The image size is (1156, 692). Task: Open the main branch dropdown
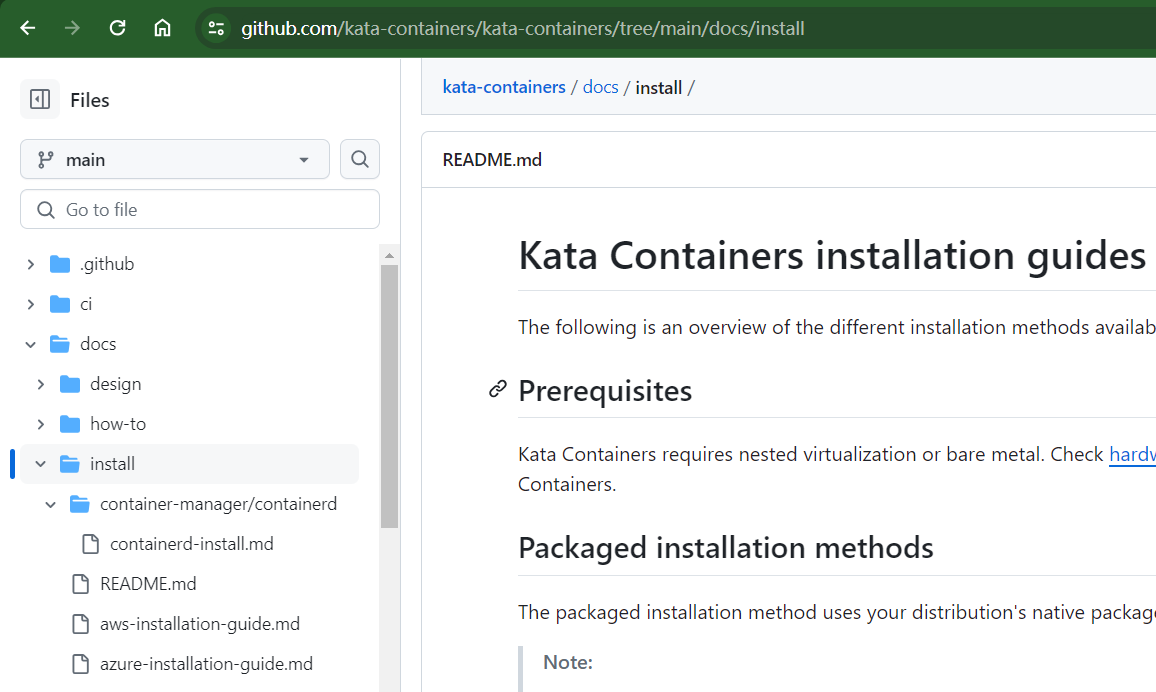coord(175,159)
